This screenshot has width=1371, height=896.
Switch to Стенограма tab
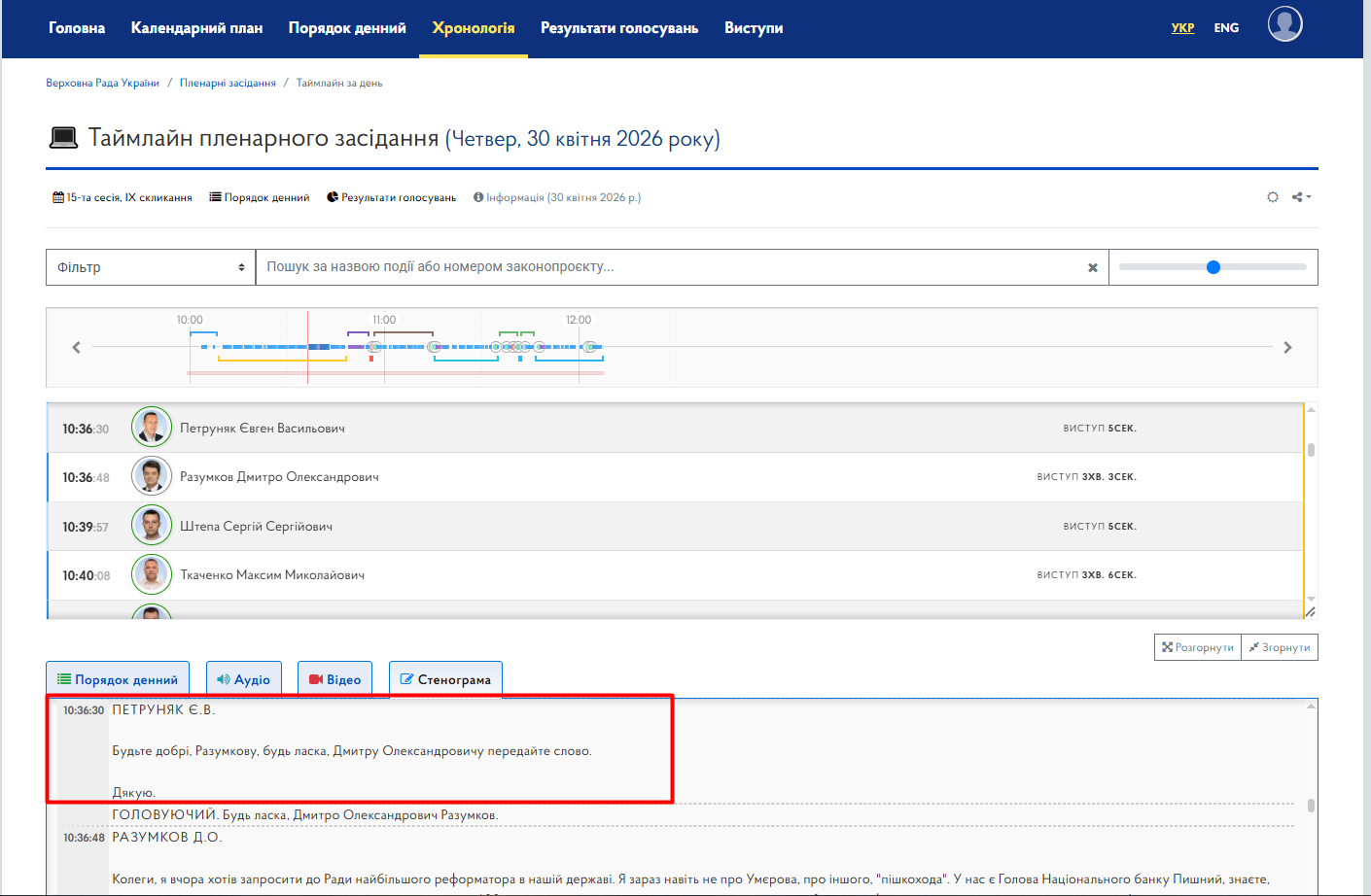(x=445, y=679)
